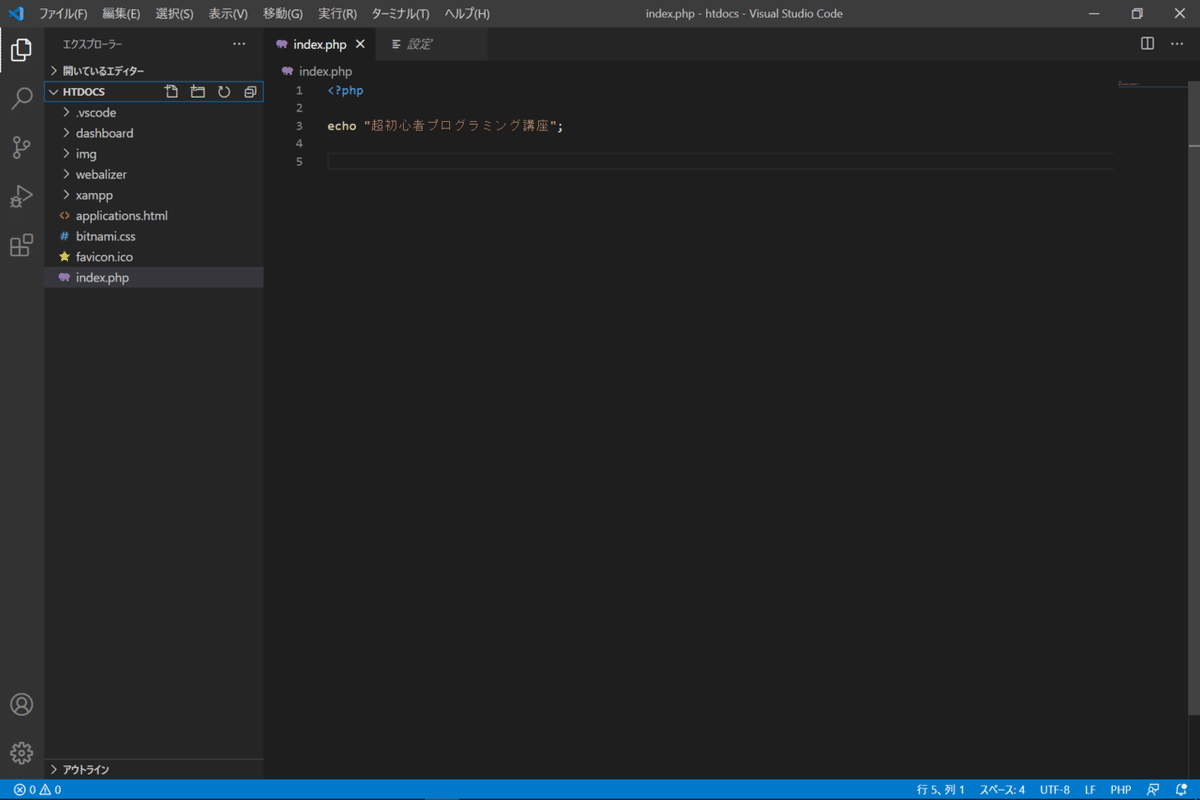Click the new file icon in HTDOCS header

172,92
